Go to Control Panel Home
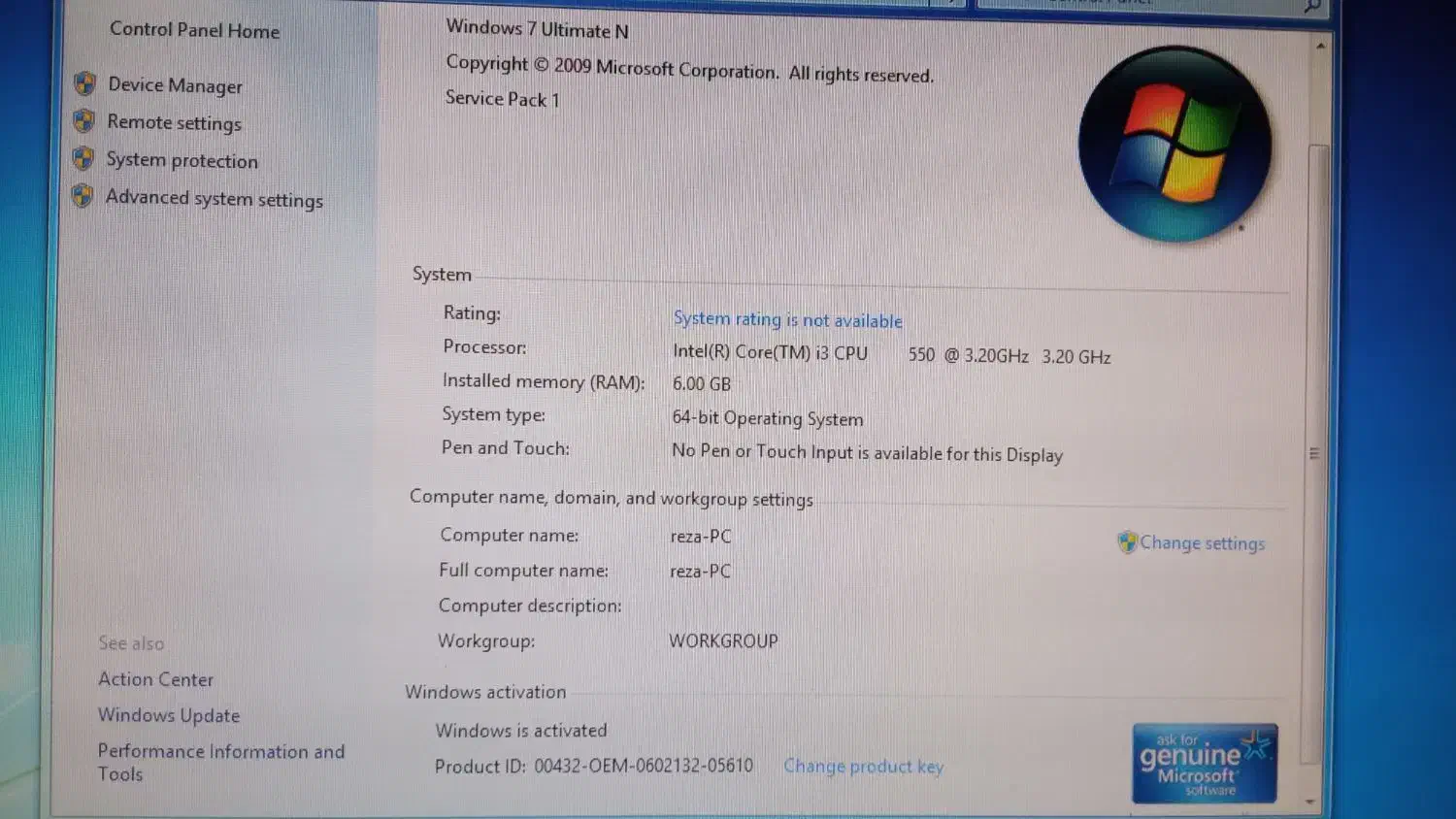The width and height of the screenshot is (1456, 819). coord(194,30)
